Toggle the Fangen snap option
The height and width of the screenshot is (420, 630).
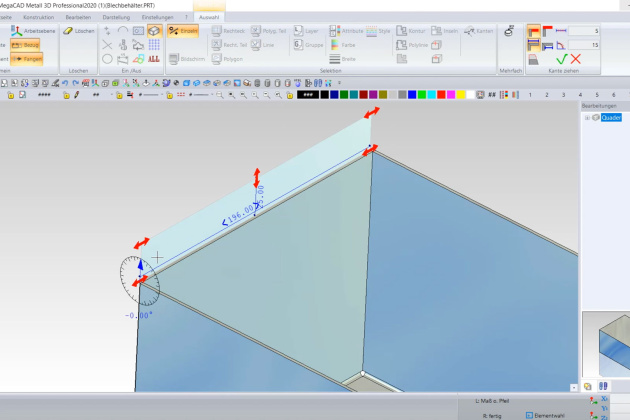27,59
